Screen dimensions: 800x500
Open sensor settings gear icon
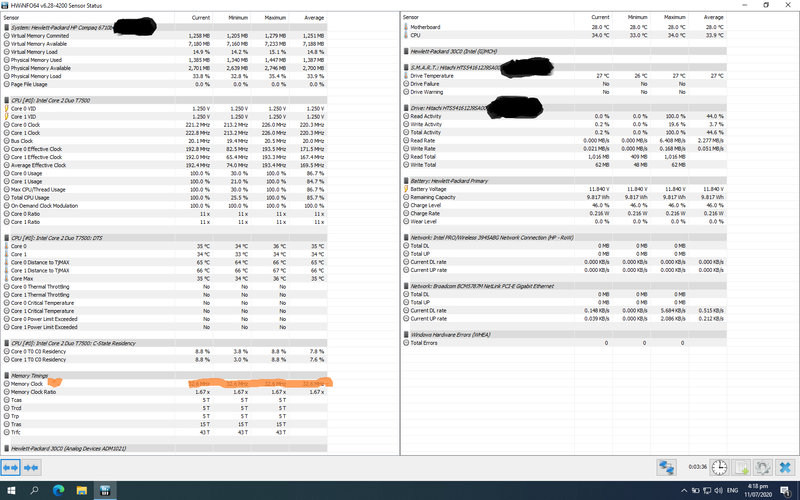click(761, 468)
